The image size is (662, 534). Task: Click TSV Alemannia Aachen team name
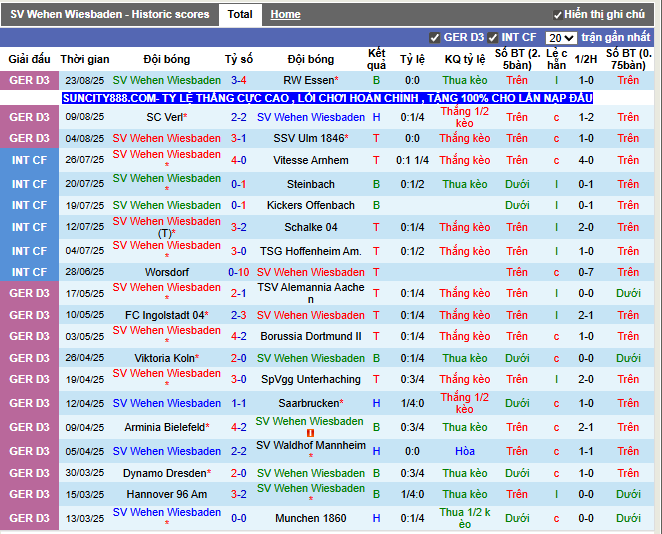[x=311, y=293]
